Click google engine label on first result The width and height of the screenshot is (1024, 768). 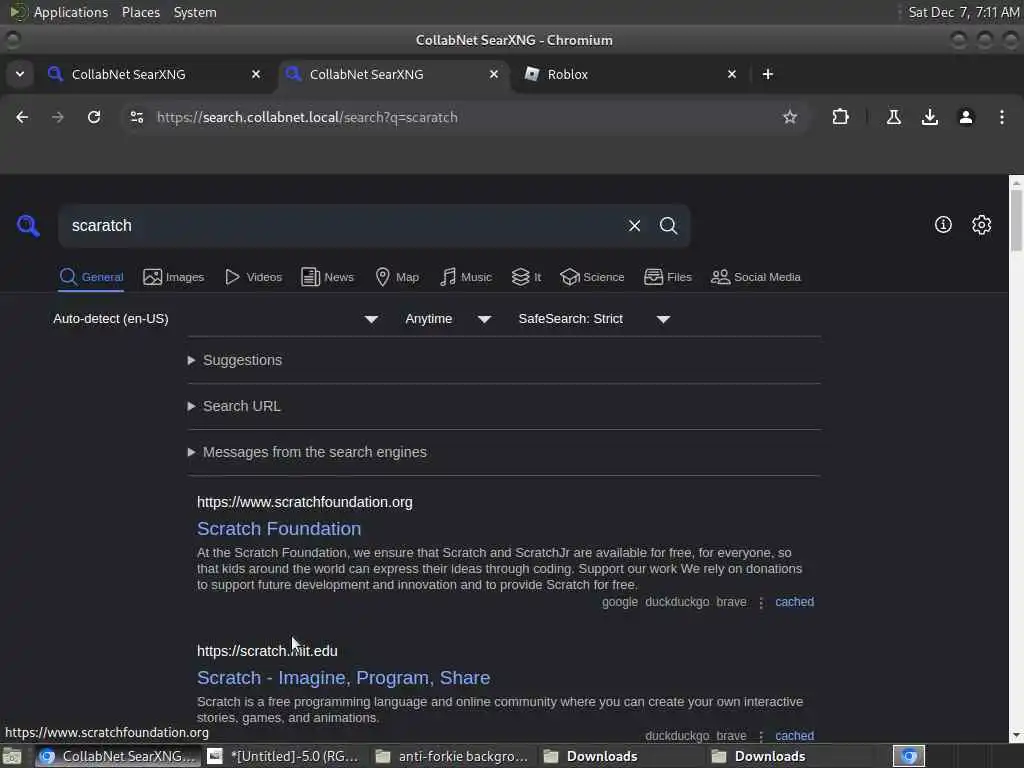click(x=620, y=602)
